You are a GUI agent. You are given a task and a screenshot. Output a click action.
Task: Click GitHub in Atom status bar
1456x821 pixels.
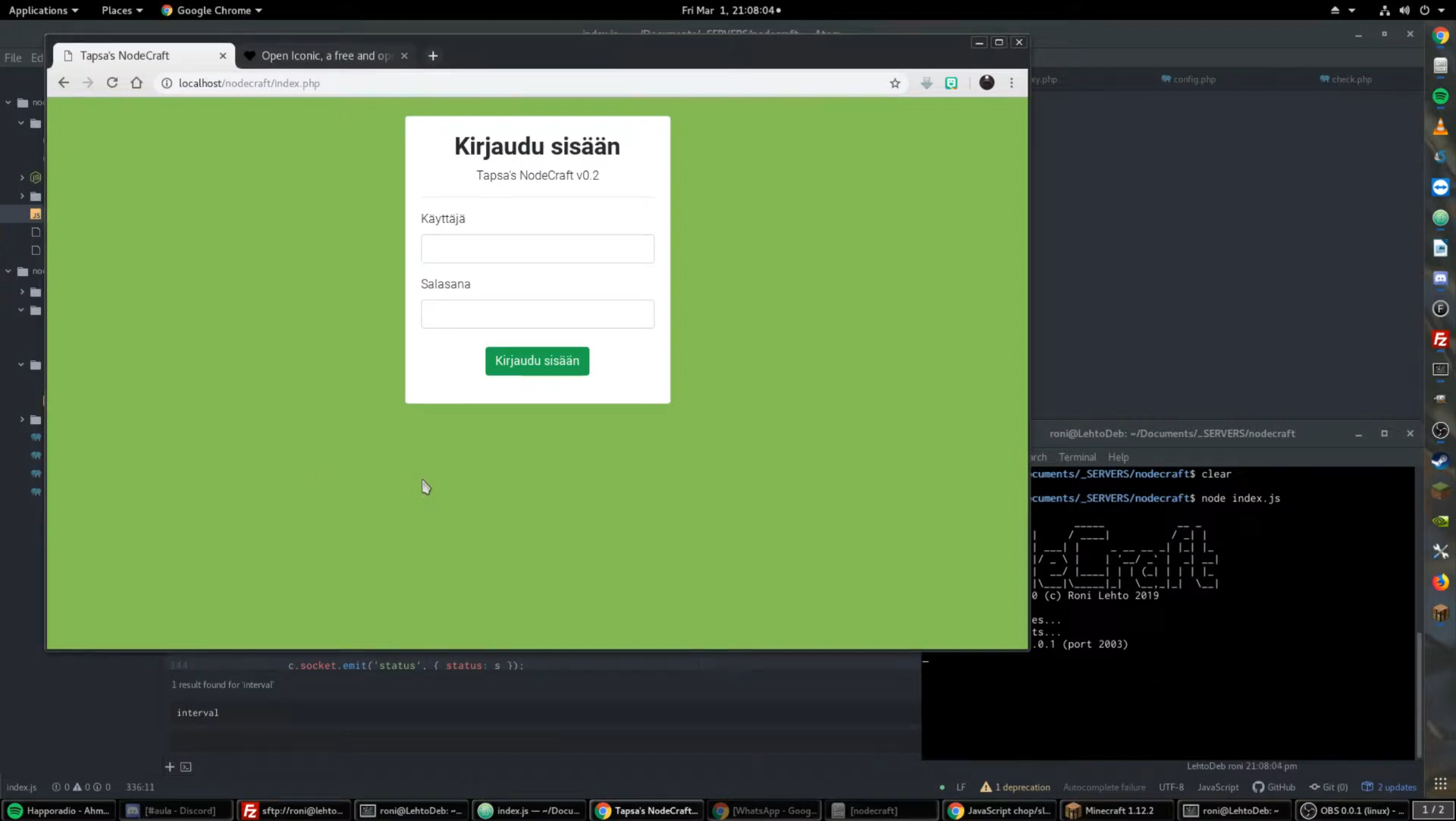pyautogui.click(x=1274, y=787)
